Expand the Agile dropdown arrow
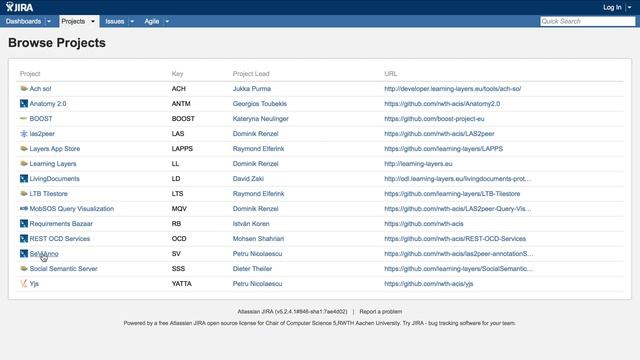Screen dimensions: 640x360 click(x=167, y=21)
